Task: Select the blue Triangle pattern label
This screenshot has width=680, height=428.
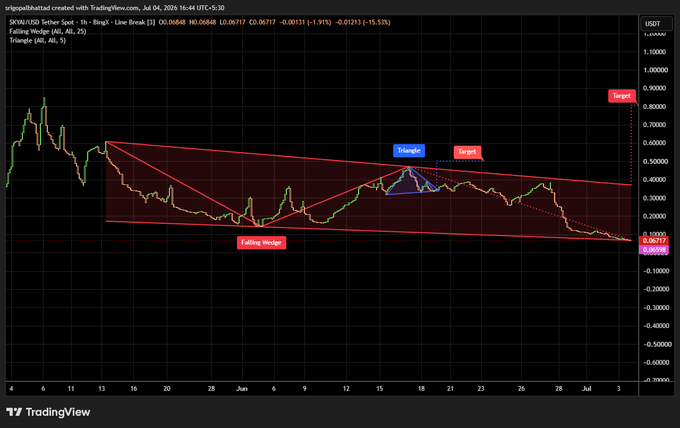Action: click(x=409, y=150)
